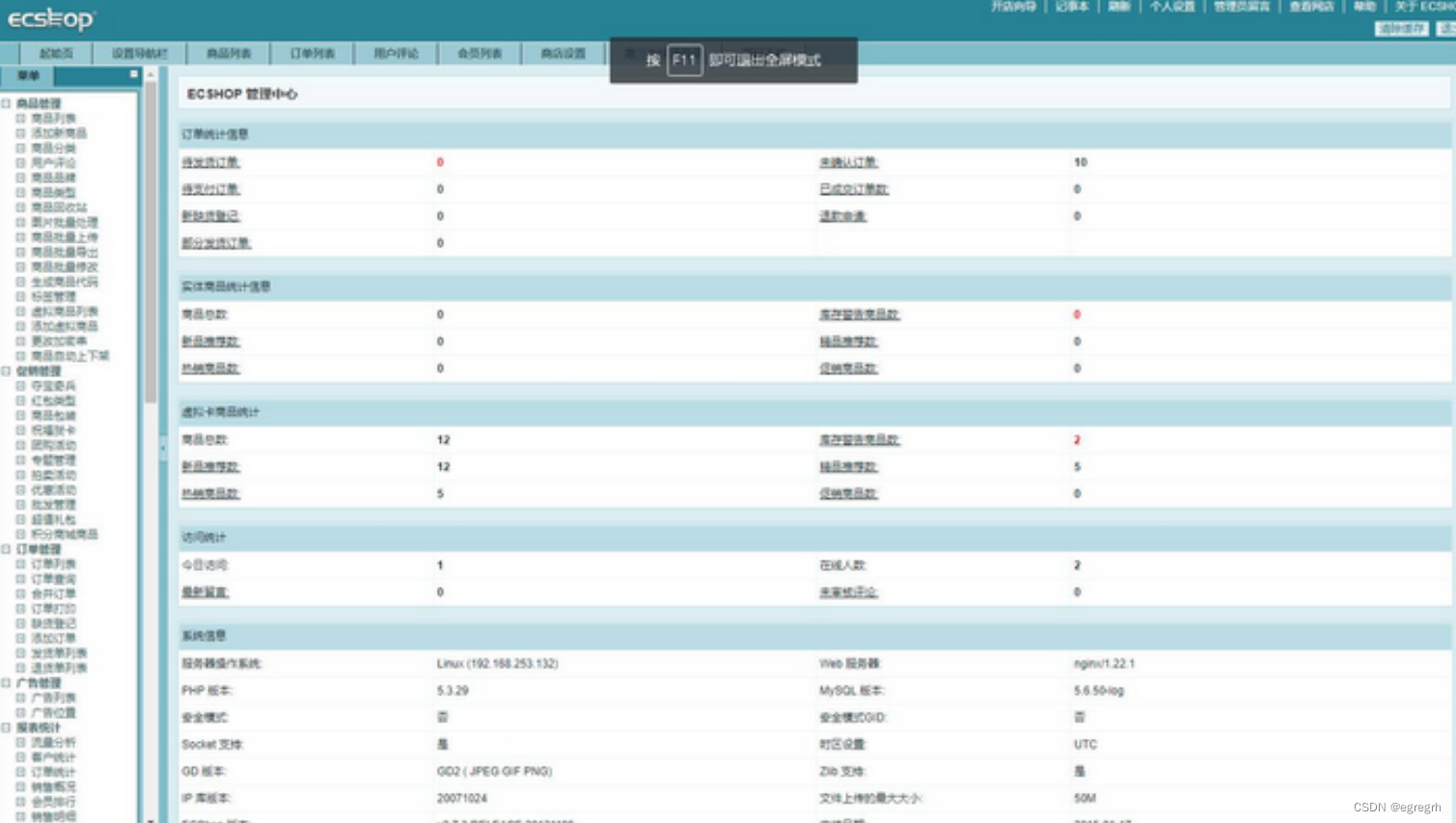The image size is (1456, 823).
Task: Collapse the 订单管理 menu group
Action: [x=6, y=550]
